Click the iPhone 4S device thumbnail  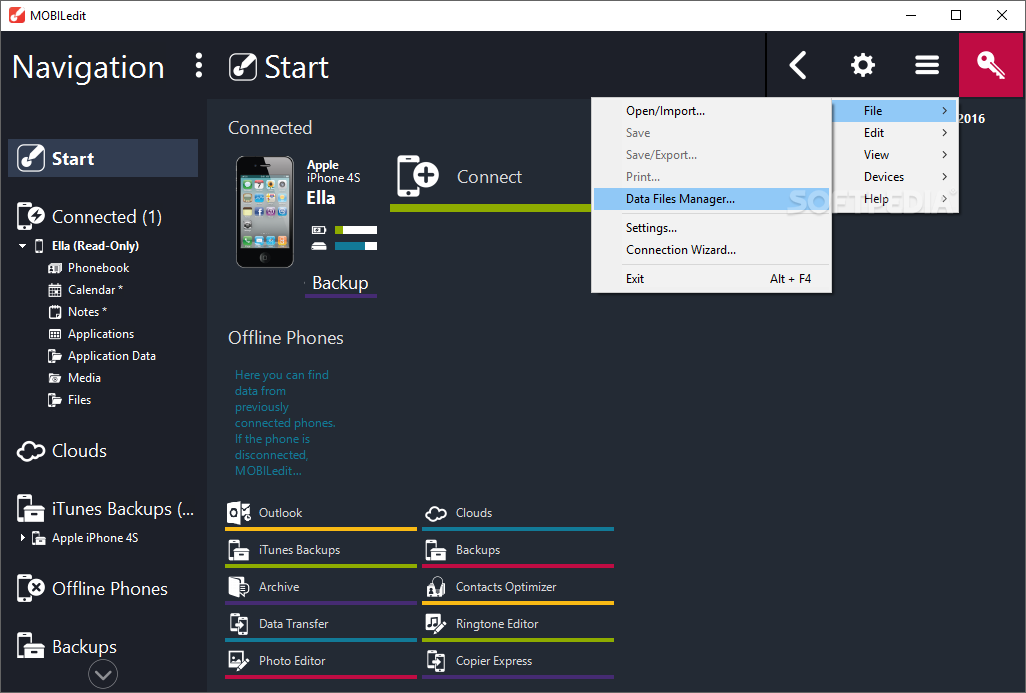click(x=264, y=211)
